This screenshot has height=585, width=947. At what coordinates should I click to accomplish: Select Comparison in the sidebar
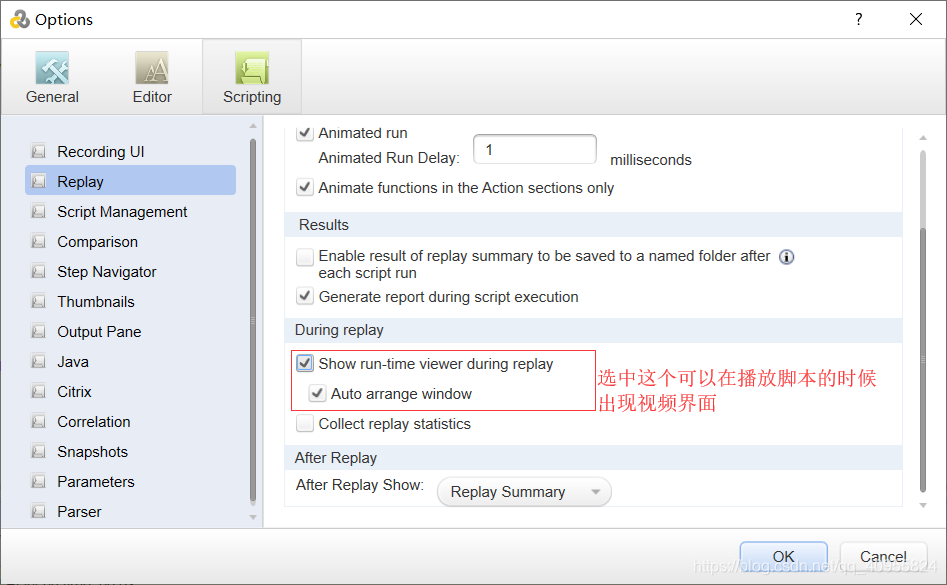(x=130, y=241)
